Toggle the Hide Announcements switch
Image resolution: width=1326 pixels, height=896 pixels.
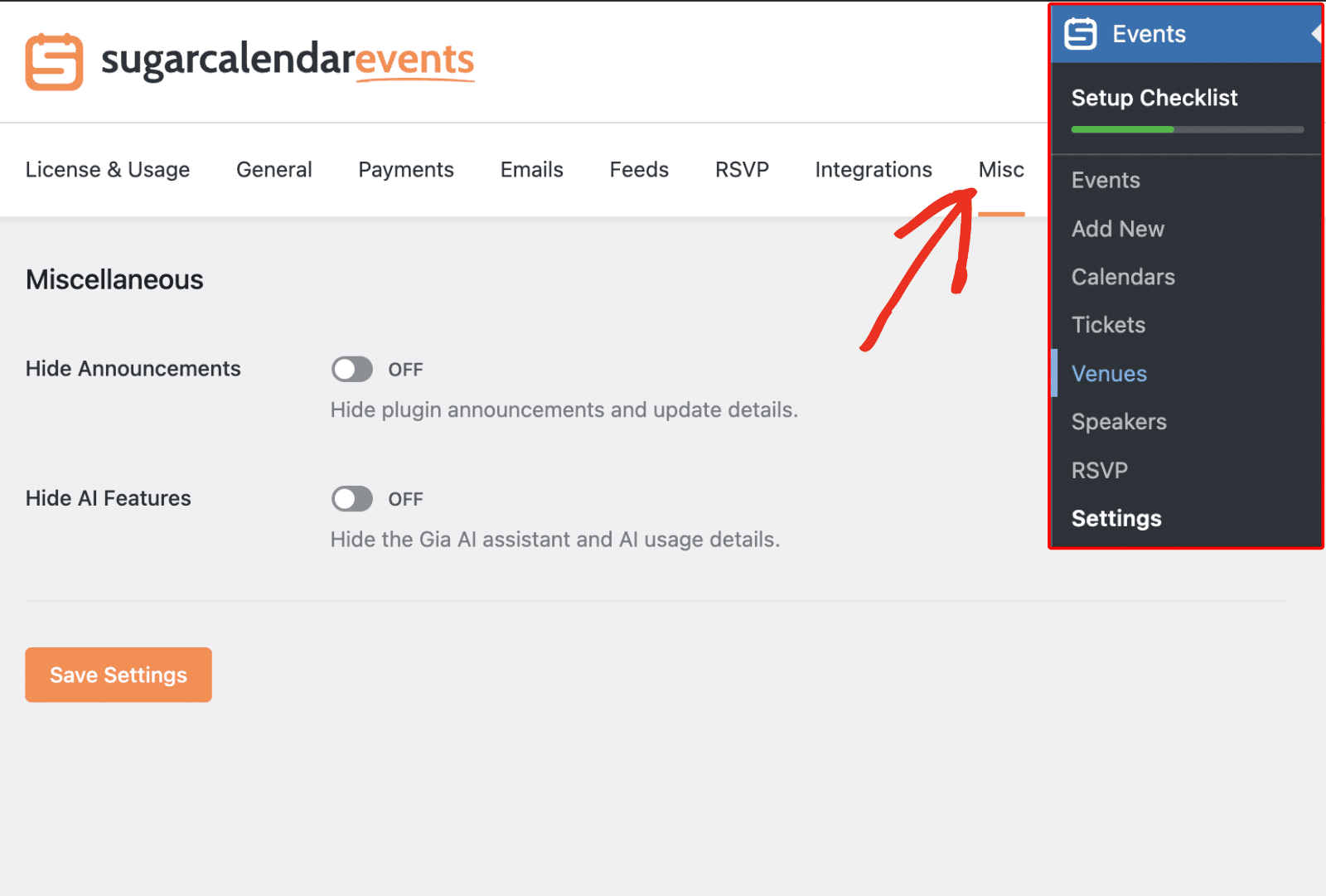pos(352,370)
